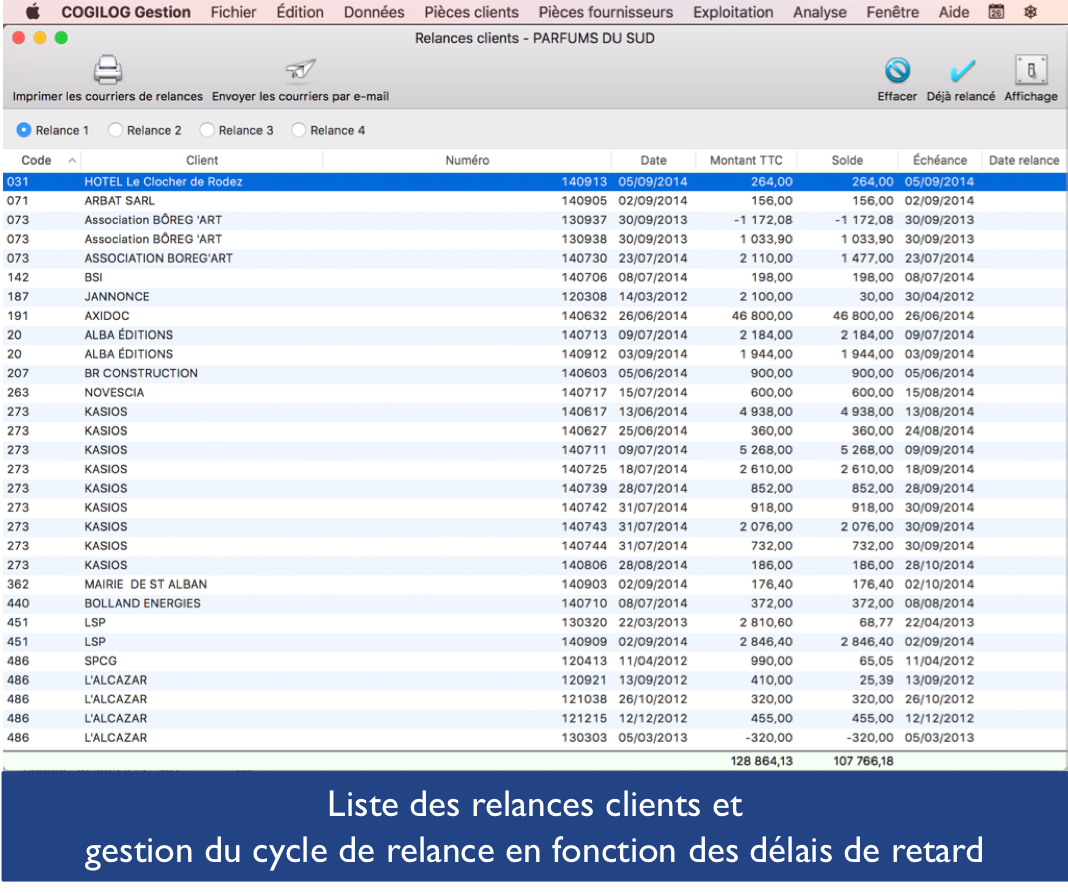Open the Aide menu
The image size is (1068, 893).
coord(954,12)
